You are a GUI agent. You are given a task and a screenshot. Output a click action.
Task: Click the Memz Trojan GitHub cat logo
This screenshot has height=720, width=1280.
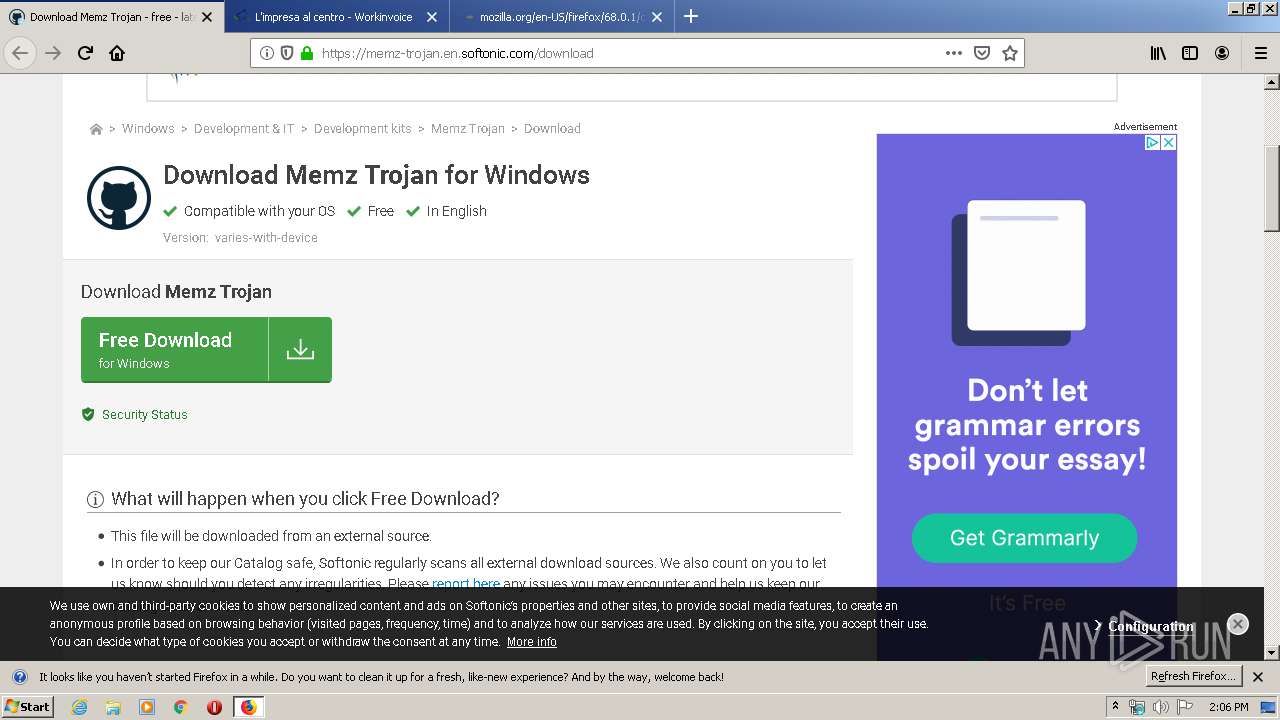[119, 198]
